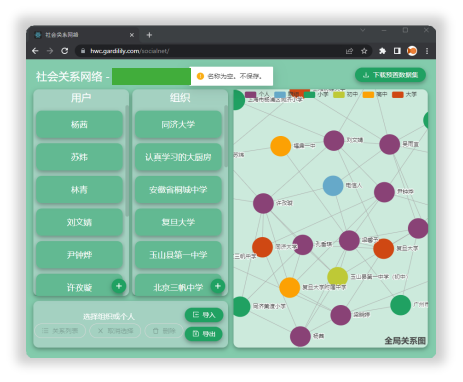Go back to the previous browser page
This screenshot has width=463, height=382.
[x=35, y=51]
